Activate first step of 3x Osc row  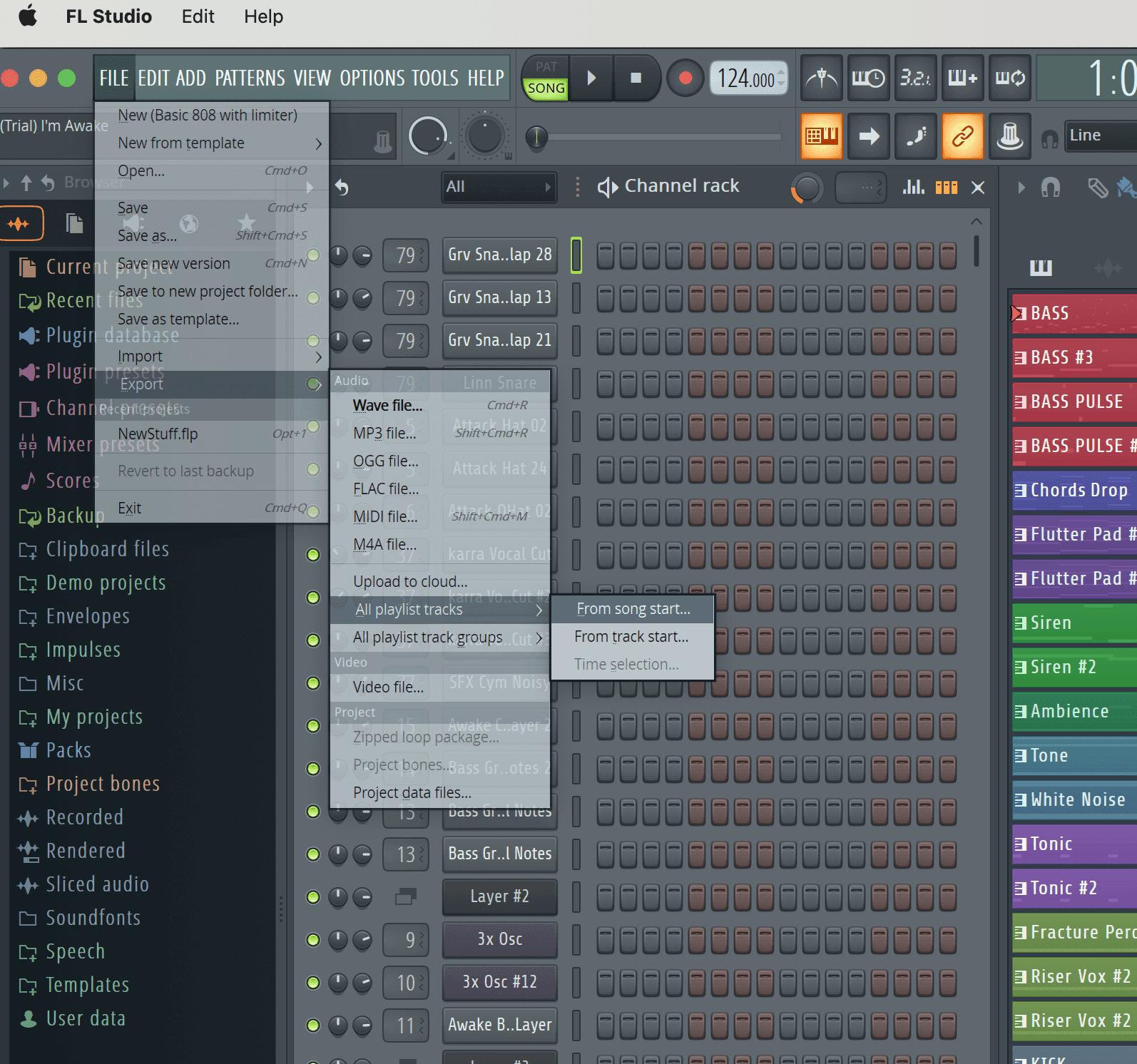tap(605, 940)
